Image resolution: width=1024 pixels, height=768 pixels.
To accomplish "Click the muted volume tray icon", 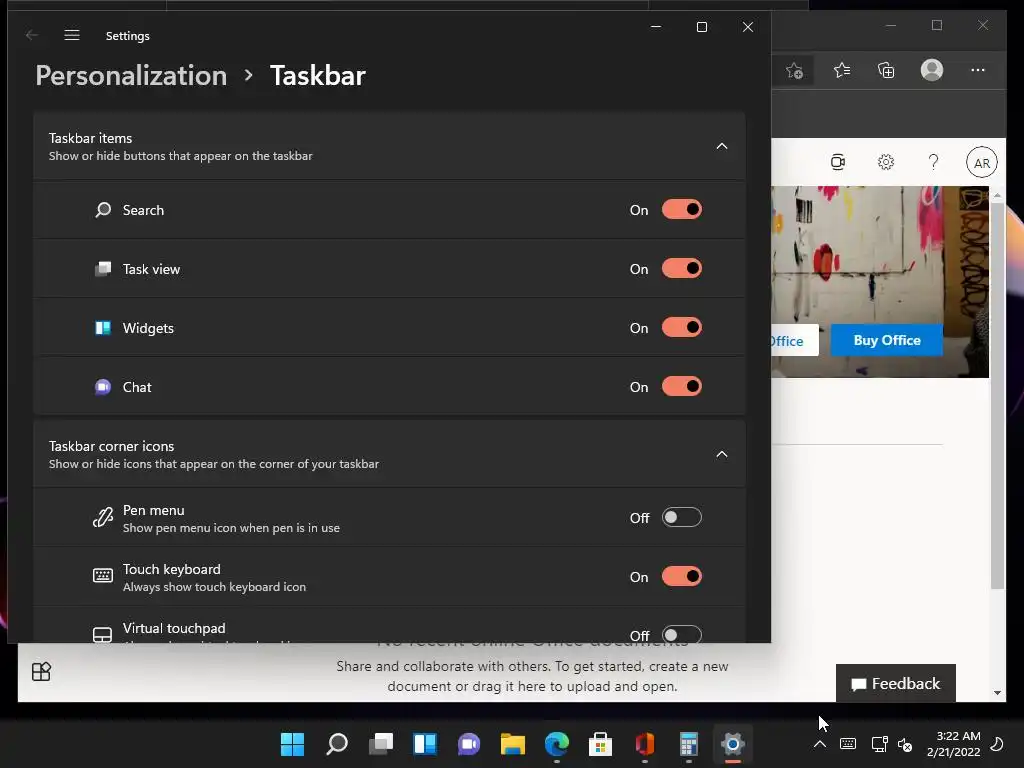I will coord(904,744).
